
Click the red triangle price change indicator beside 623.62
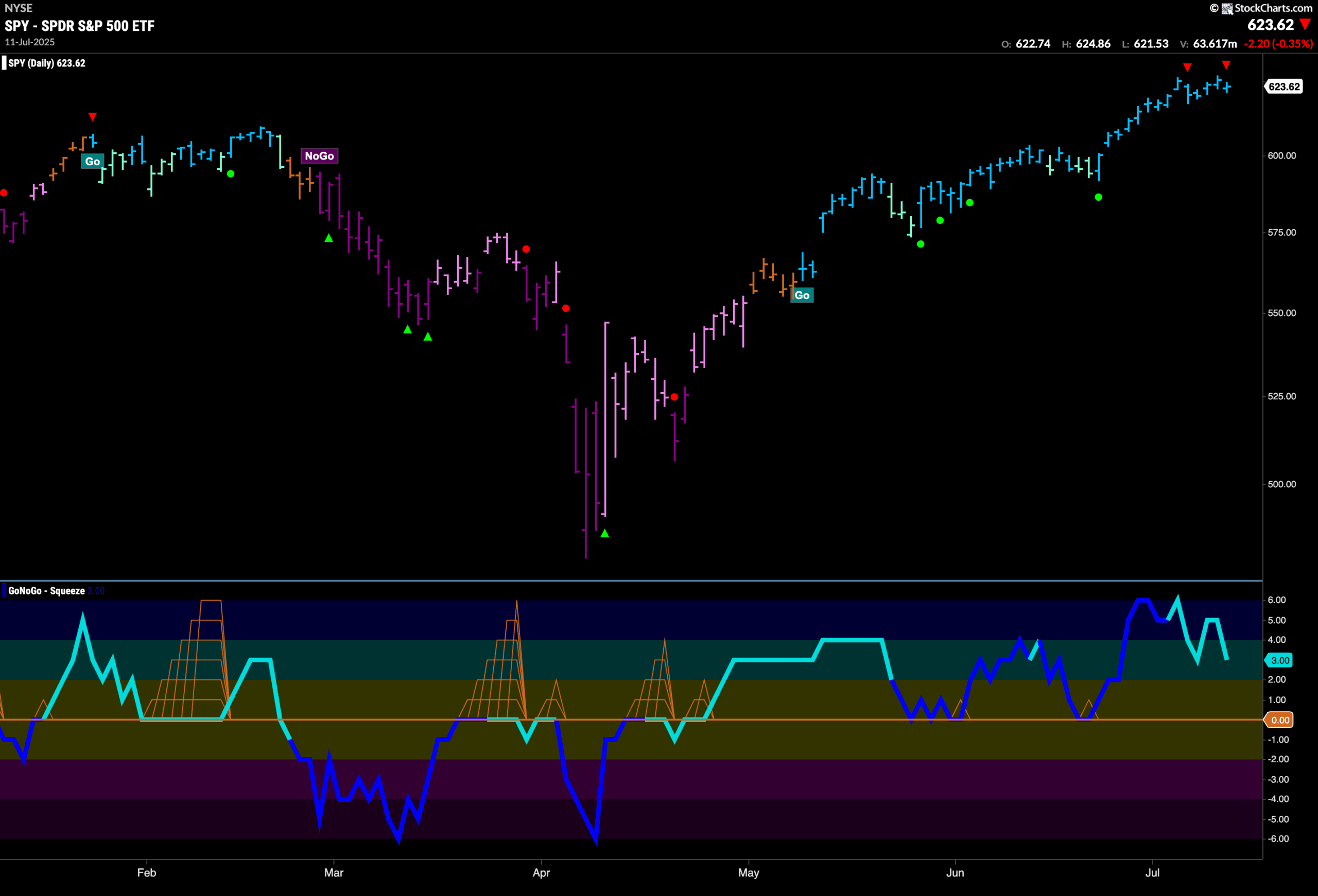pyautogui.click(x=1305, y=25)
